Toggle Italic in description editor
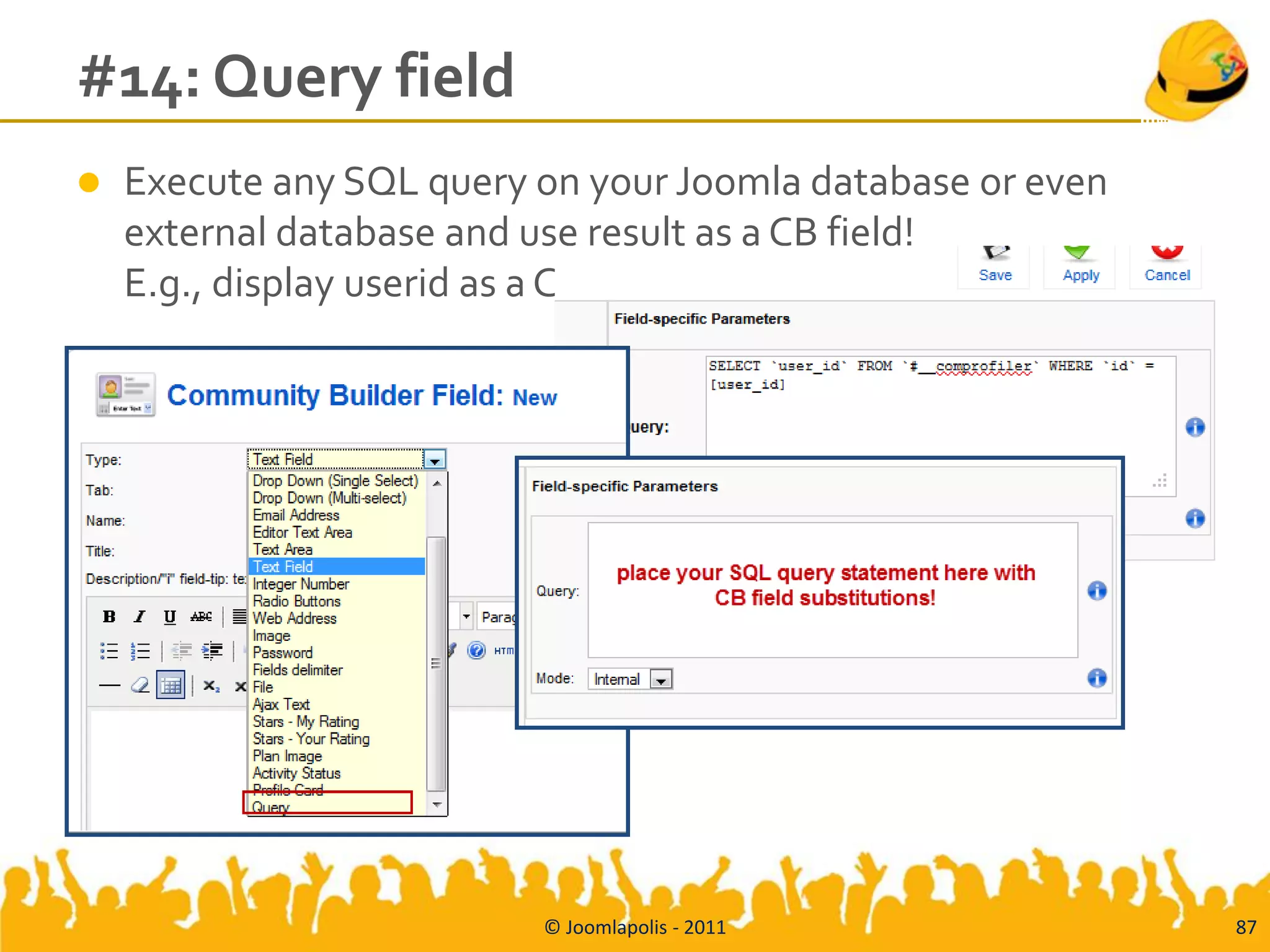The image size is (1270, 952). (x=140, y=616)
